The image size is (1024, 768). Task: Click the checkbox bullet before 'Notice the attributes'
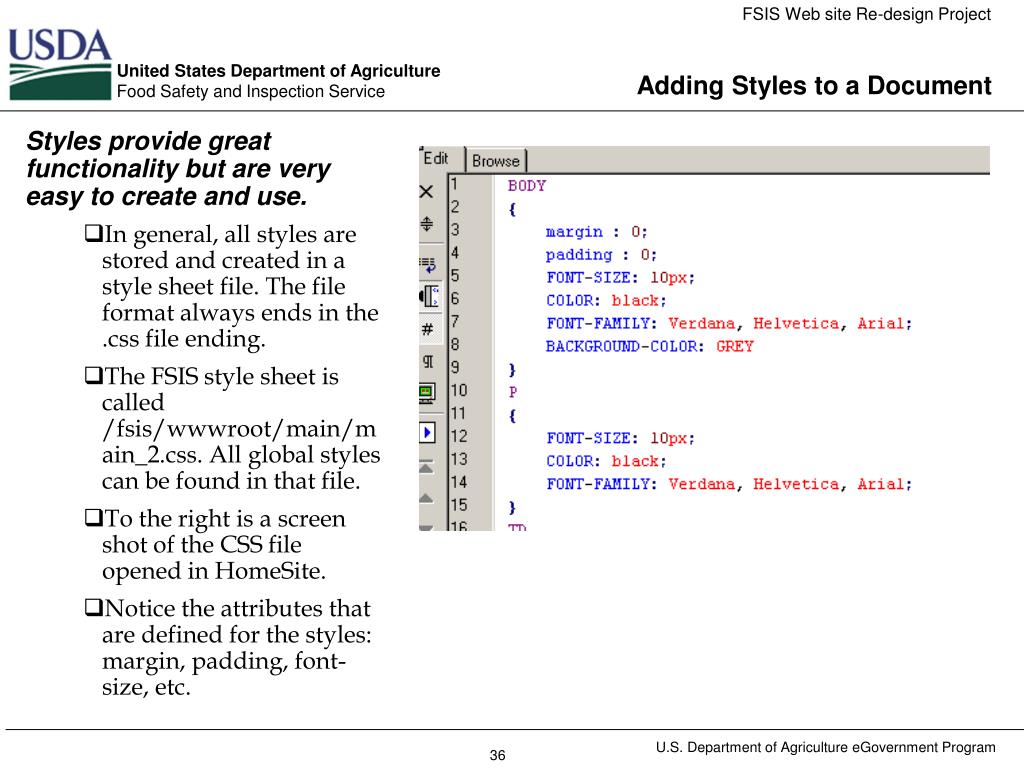click(x=93, y=607)
